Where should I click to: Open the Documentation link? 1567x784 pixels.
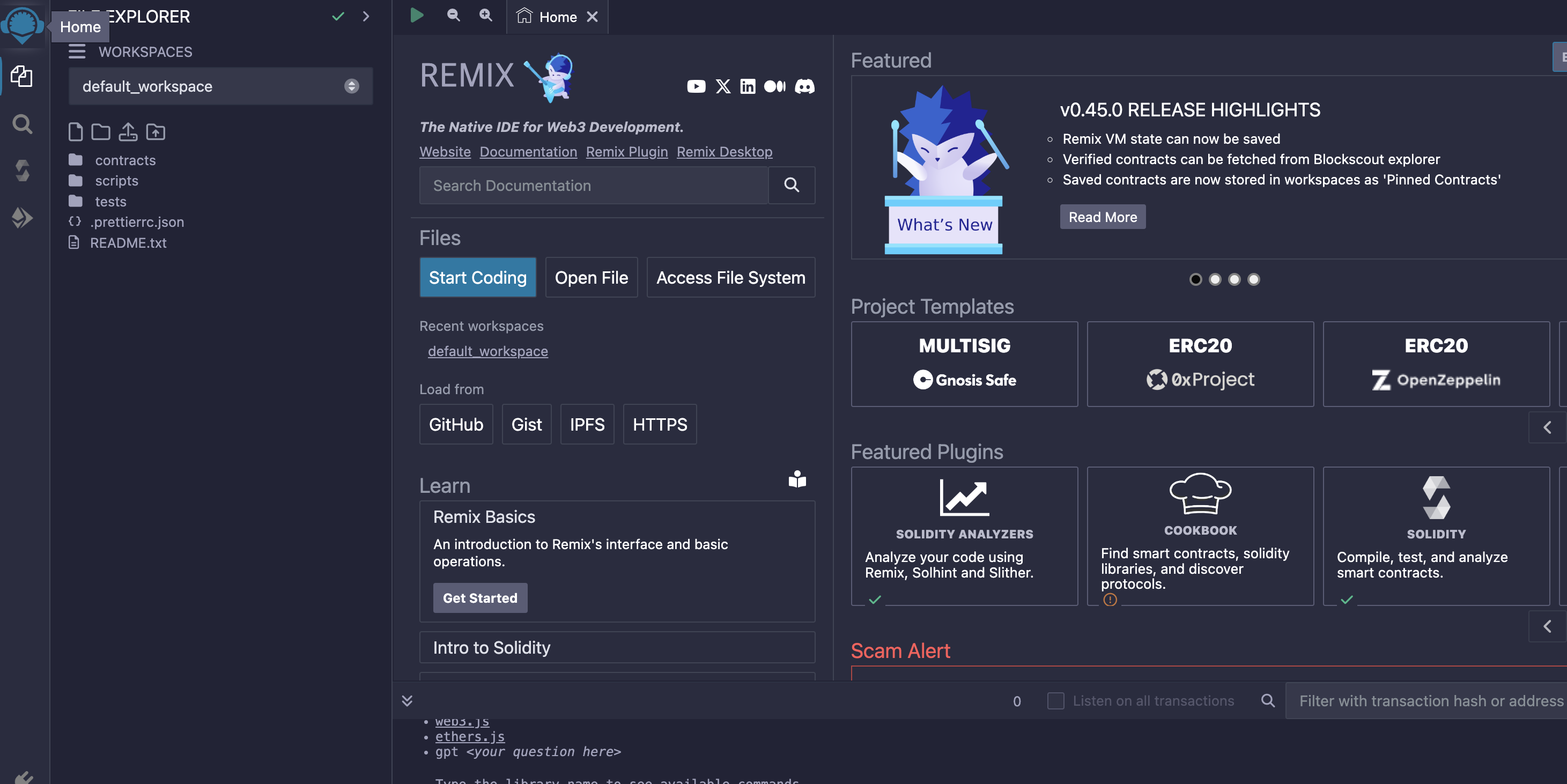pyautogui.click(x=528, y=151)
